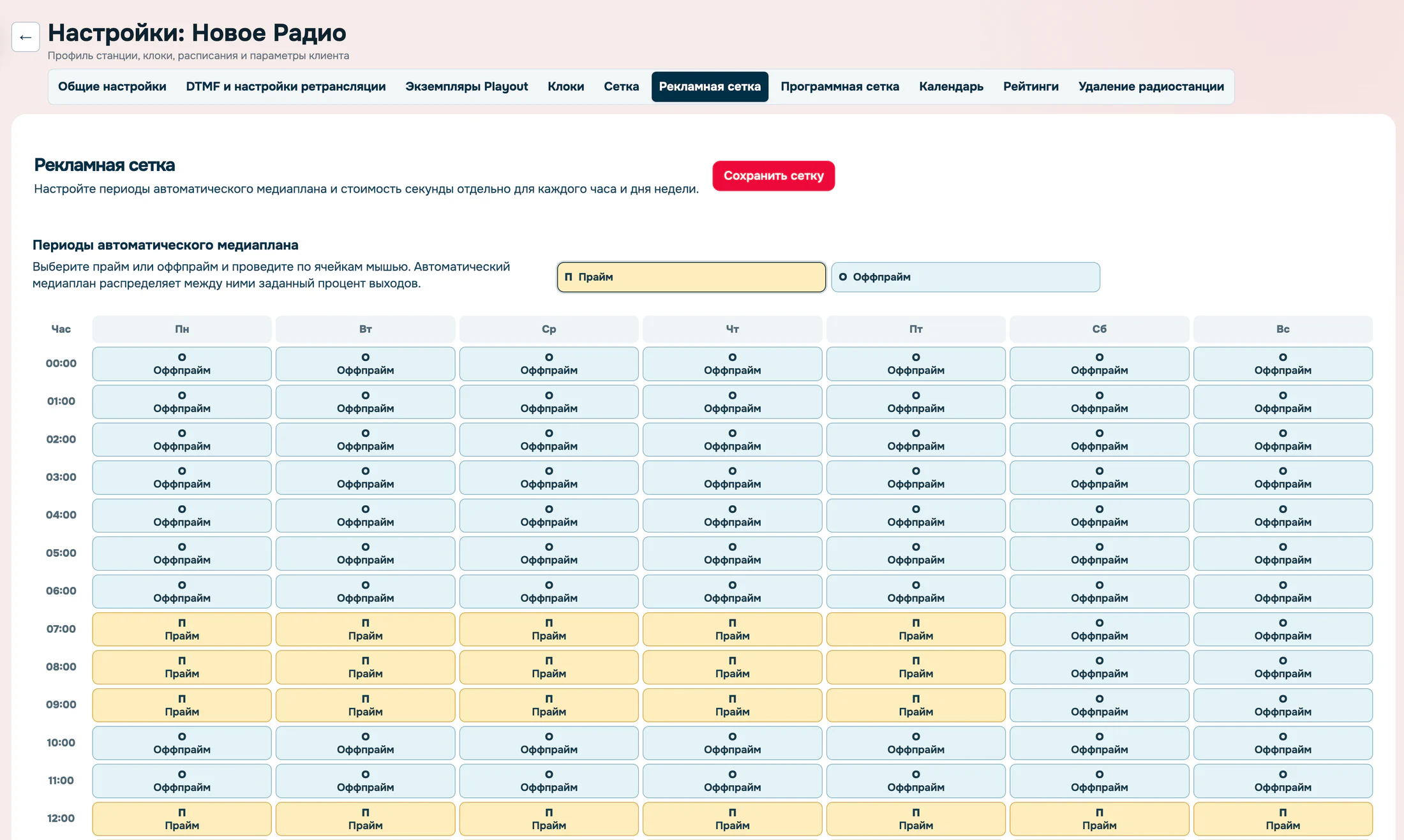1404x840 pixels.
Task: Click the Час header label
Action: click(x=61, y=329)
